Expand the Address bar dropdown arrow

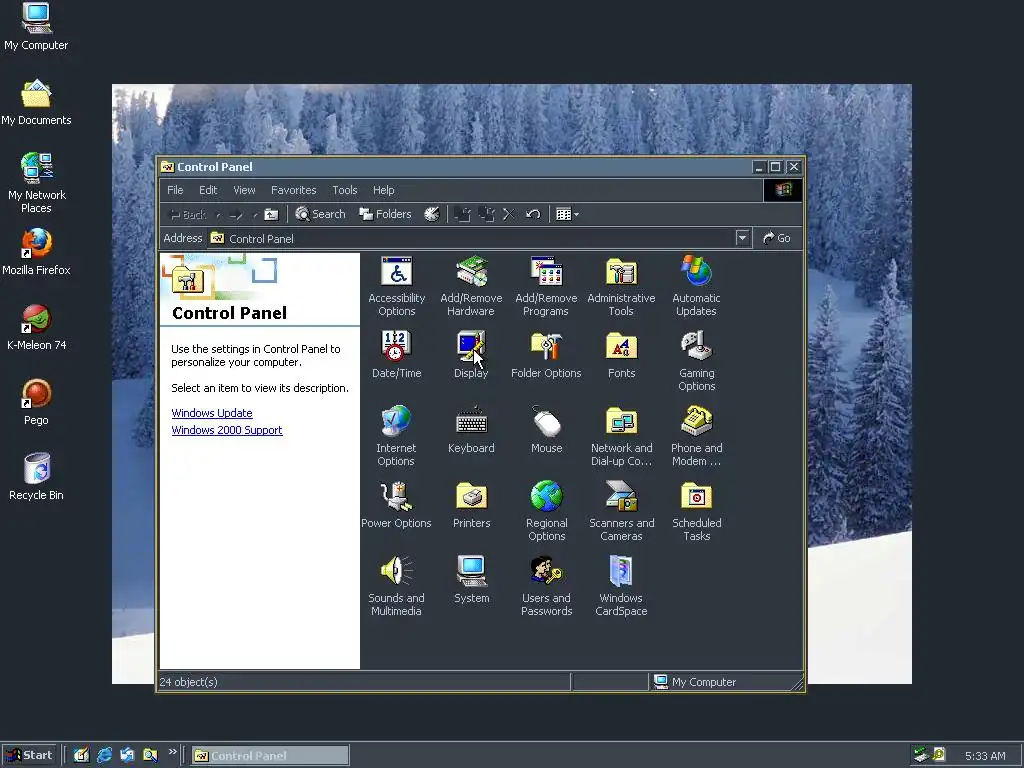click(742, 238)
